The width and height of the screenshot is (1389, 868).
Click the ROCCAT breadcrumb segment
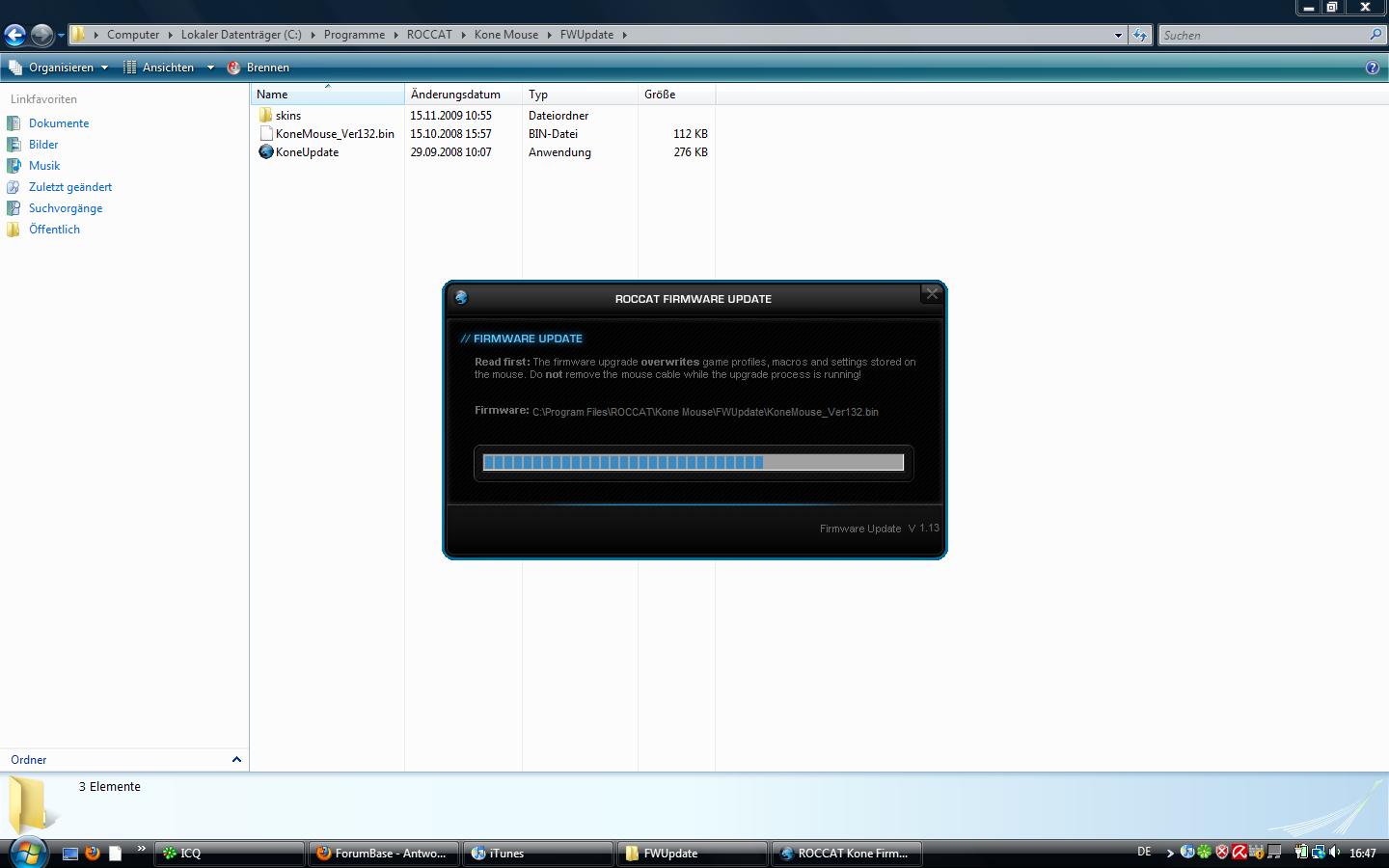coord(429,35)
